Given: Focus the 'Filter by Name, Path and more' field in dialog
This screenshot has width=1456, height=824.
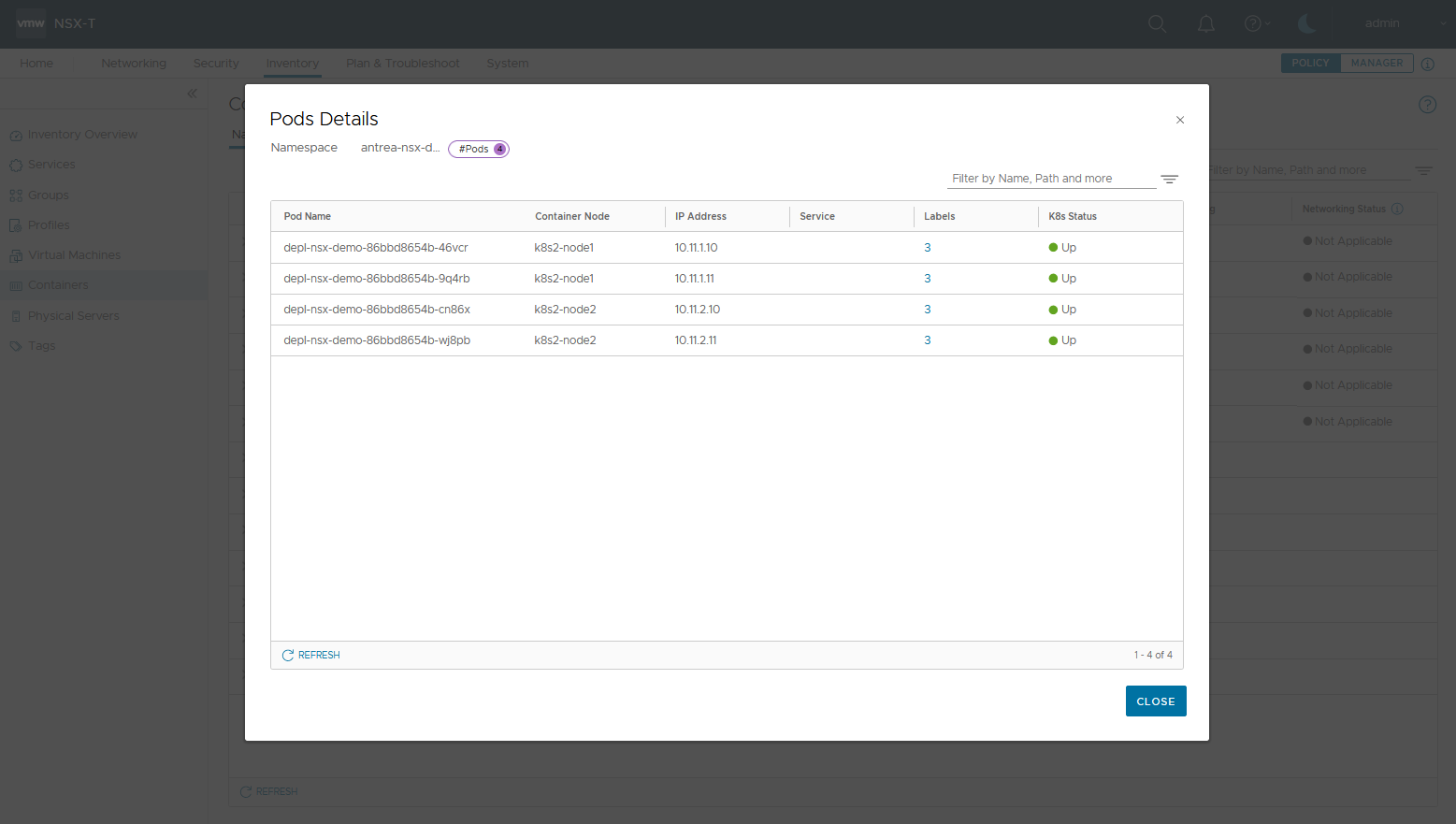Looking at the screenshot, I should click(x=1051, y=179).
